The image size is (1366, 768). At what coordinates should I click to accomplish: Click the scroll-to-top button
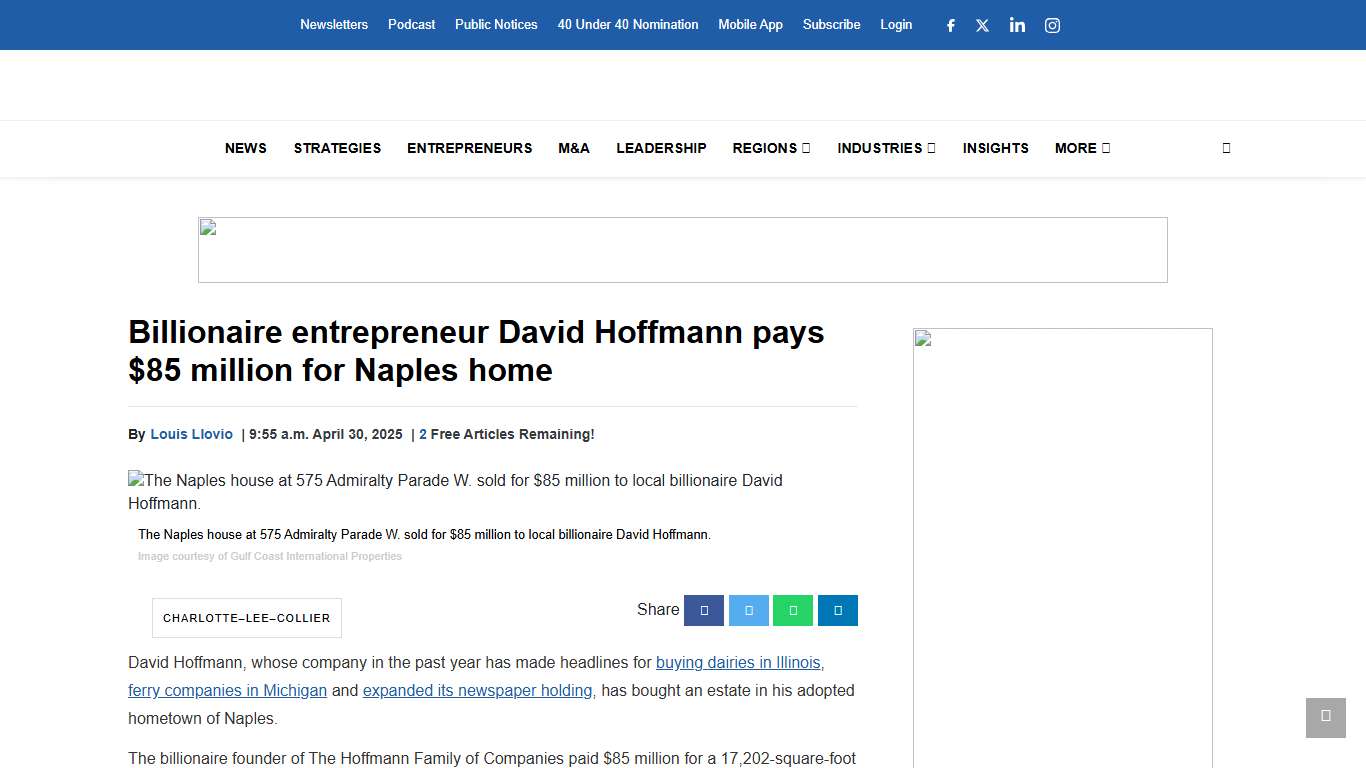tap(1325, 718)
